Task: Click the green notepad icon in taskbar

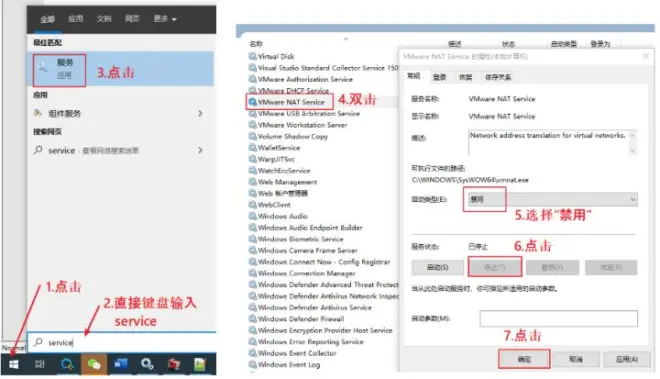Action: [x=200, y=364]
